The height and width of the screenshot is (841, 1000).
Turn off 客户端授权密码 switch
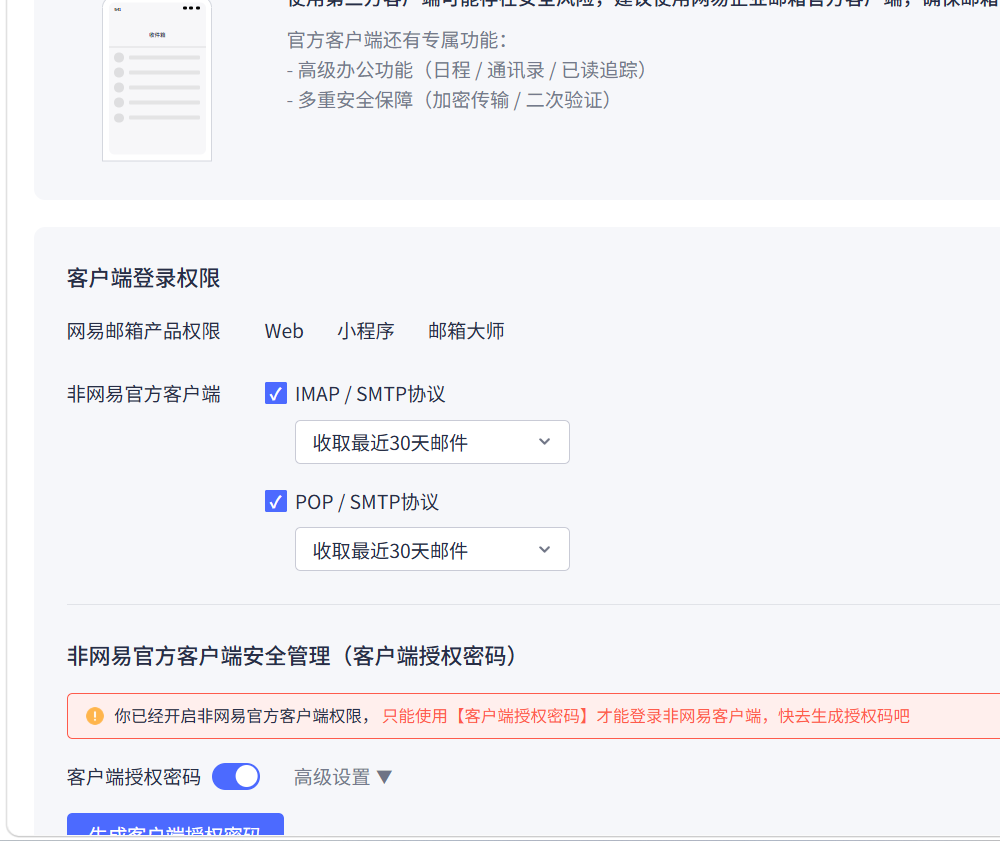tap(236, 777)
